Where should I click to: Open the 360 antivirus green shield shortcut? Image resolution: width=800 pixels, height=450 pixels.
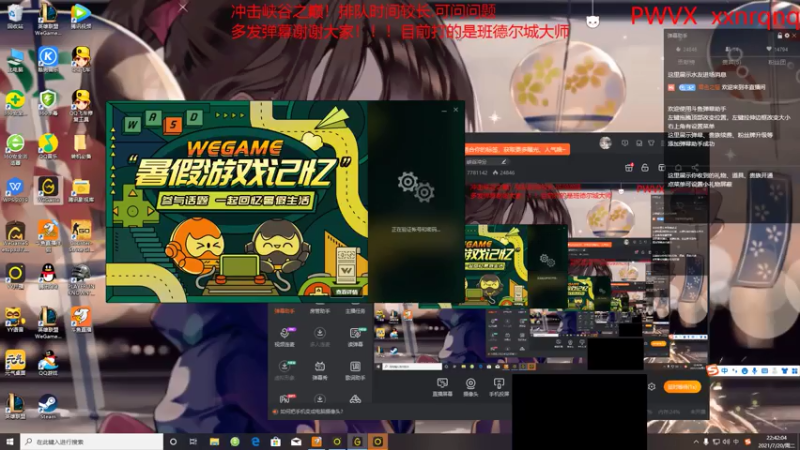[48, 102]
